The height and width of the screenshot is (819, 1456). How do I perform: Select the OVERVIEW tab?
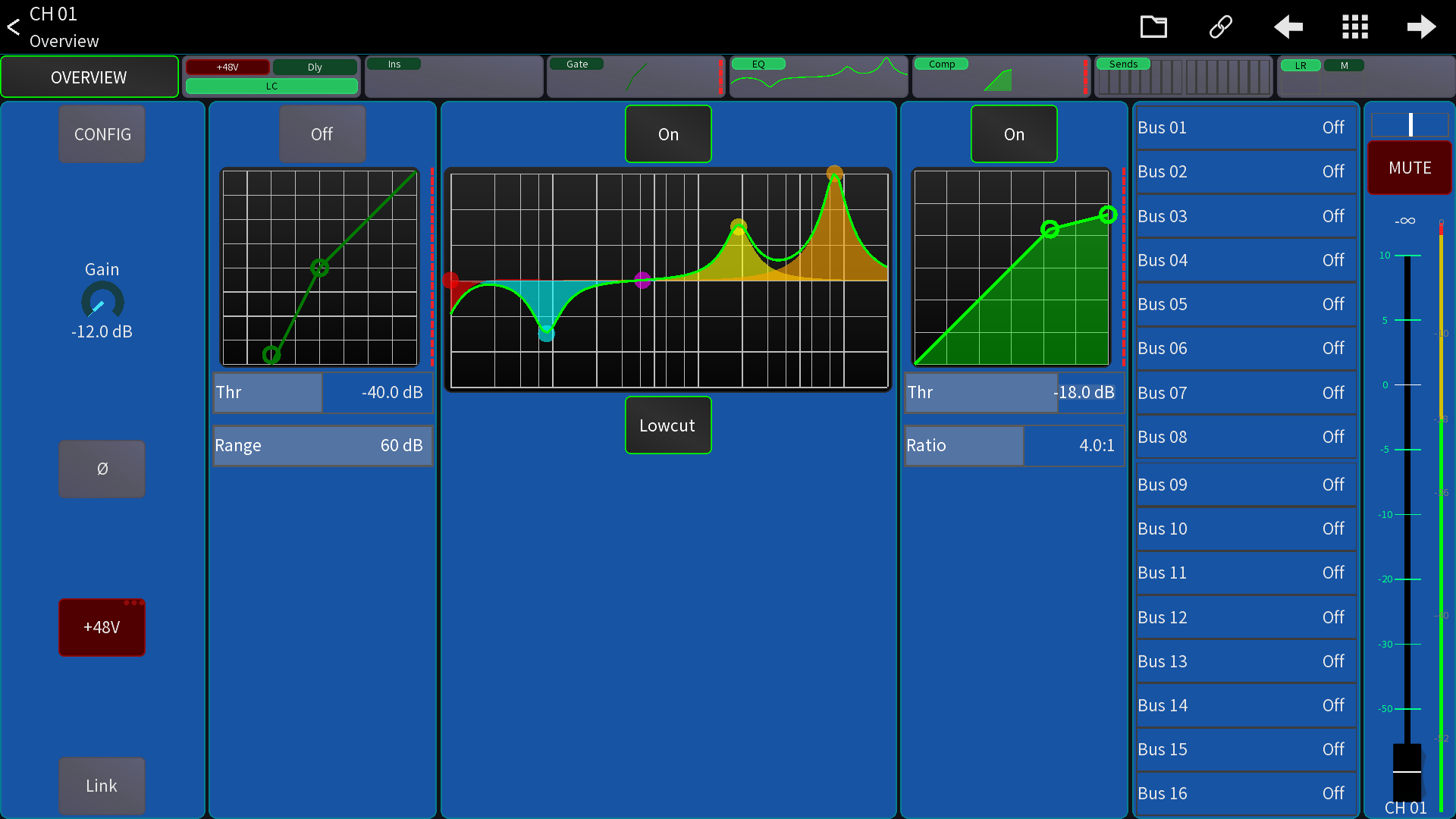[x=89, y=77]
